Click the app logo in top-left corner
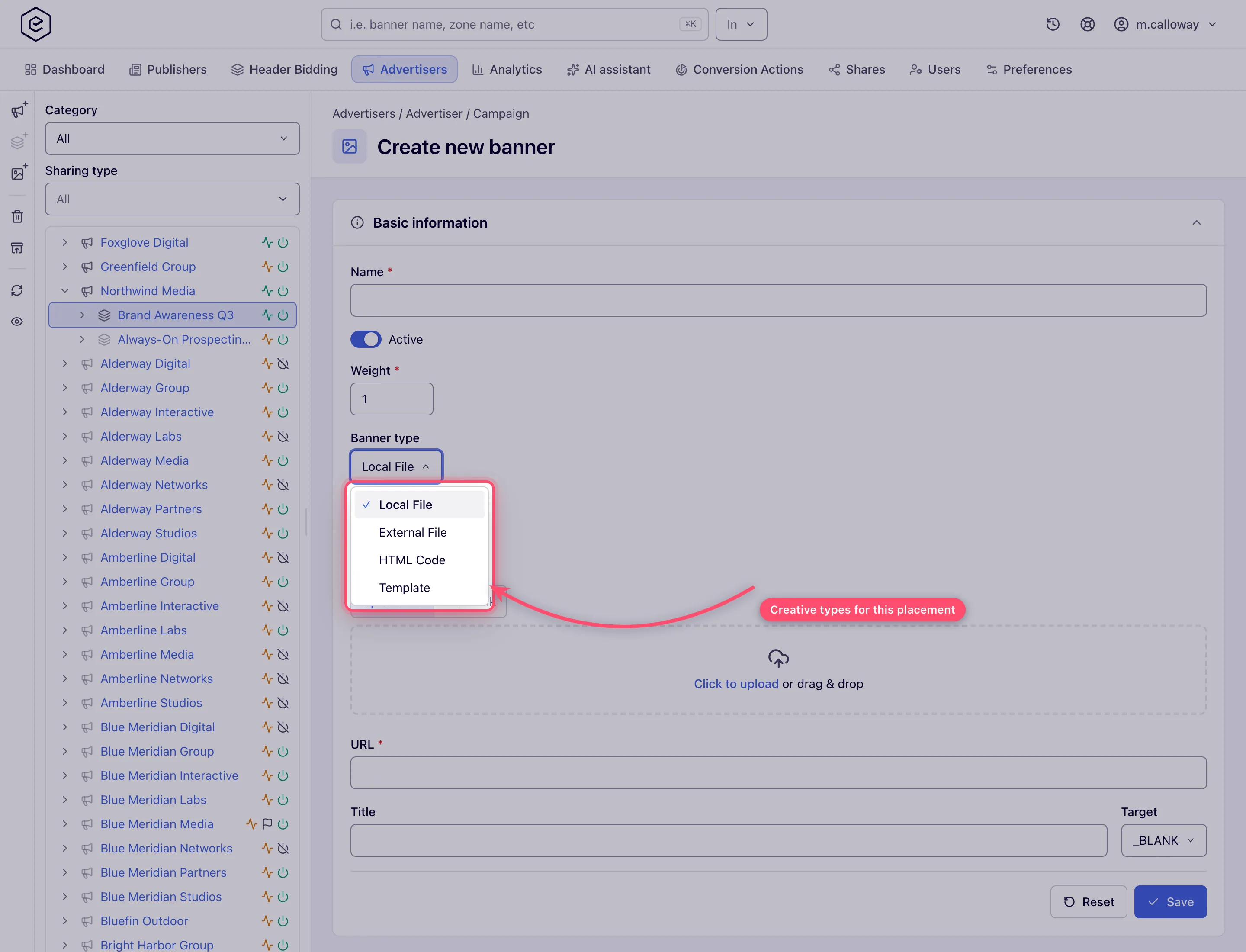 click(36, 24)
